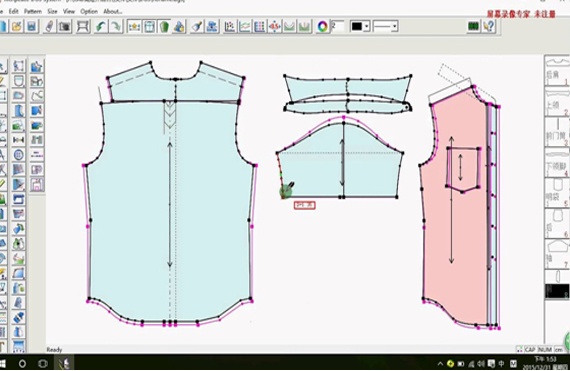Select the 上领 piece thumbnail
The height and width of the screenshot is (371, 570).
tap(558, 102)
